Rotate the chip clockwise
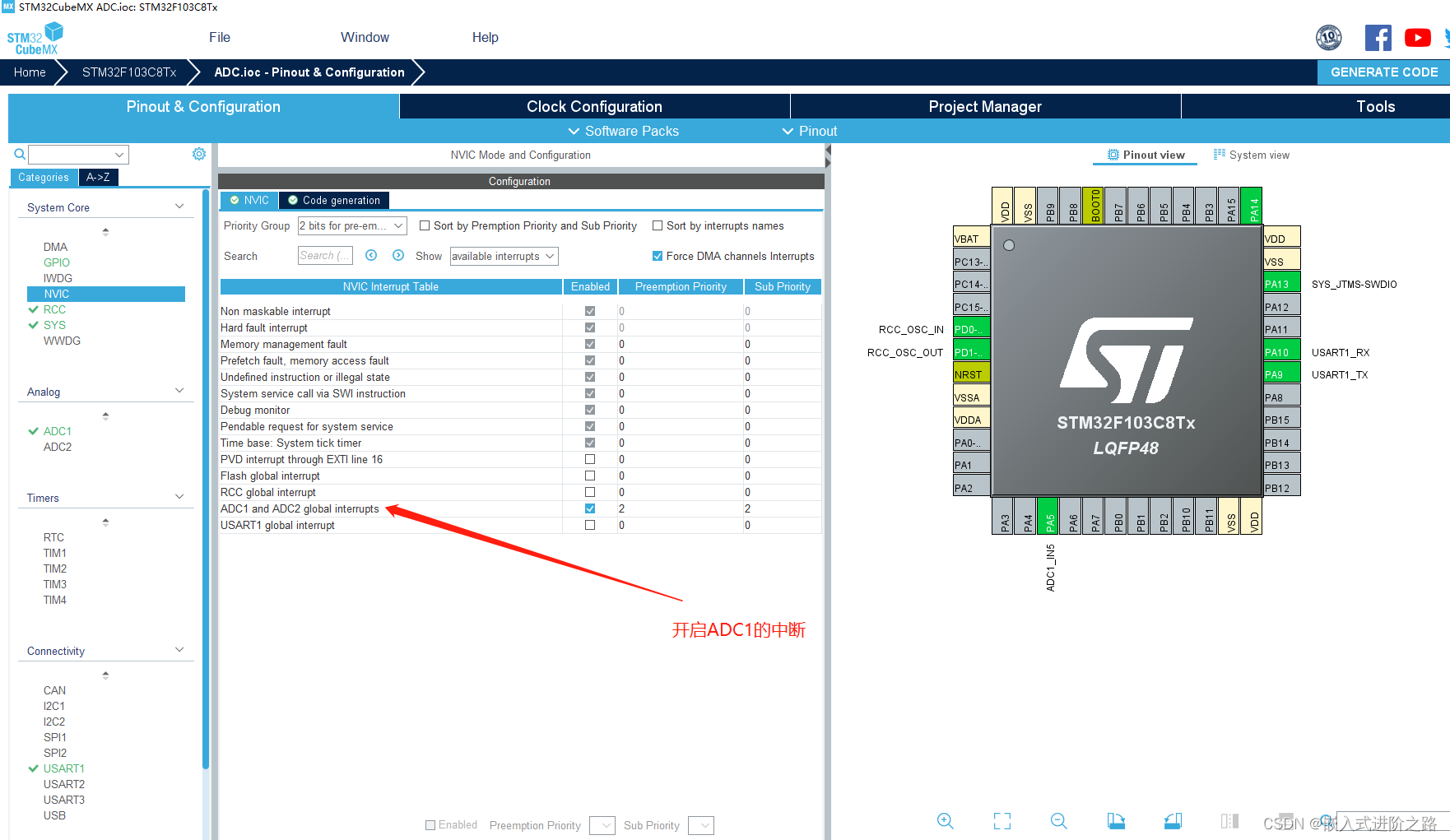The height and width of the screenshot is (840, 1450). (1115, 820)
